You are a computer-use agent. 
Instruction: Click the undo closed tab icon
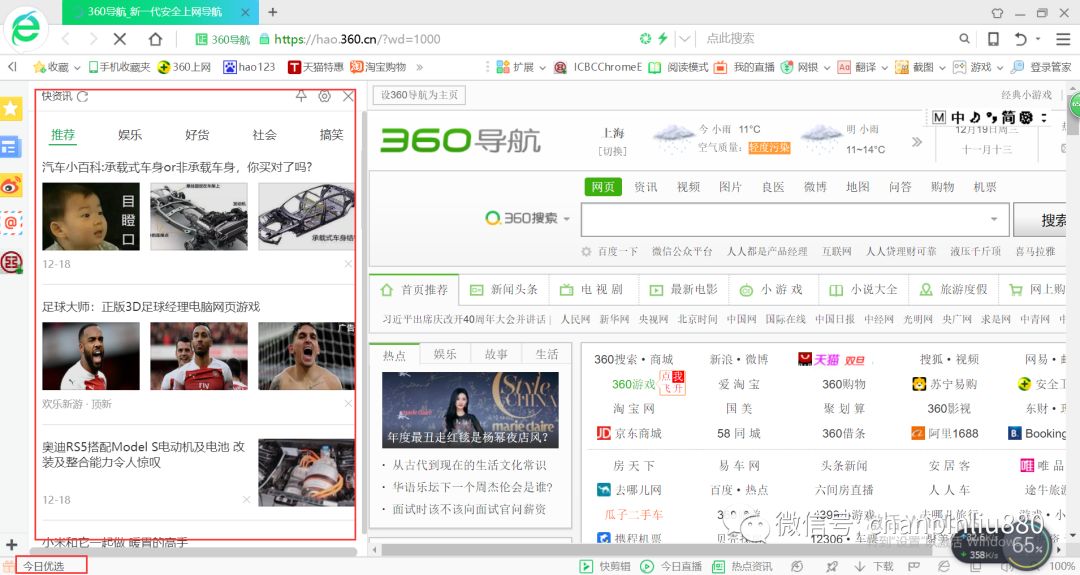(1021, 39)
